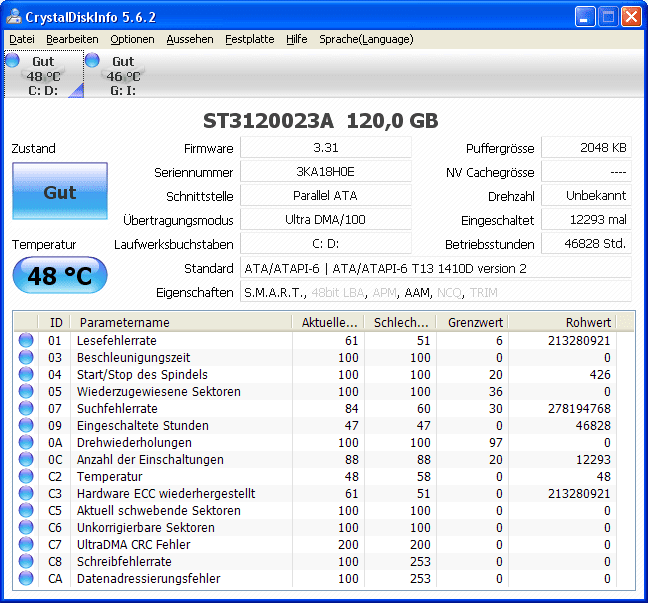Click the Schnittstelle field Parallel ATA

[326, 195]
